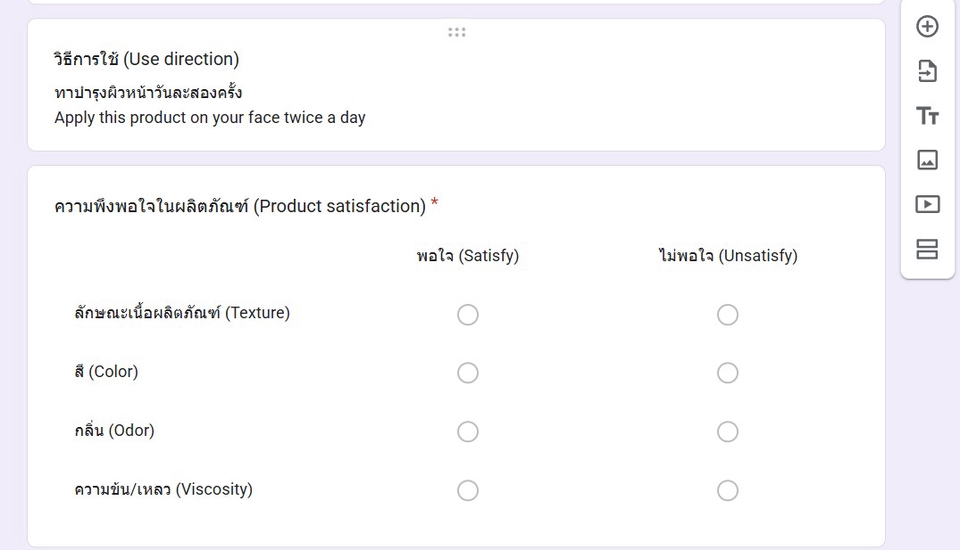The height and width of the screenshot is (550, 960).
Task: Click the Import questions icon
Action: pos(927,71)
